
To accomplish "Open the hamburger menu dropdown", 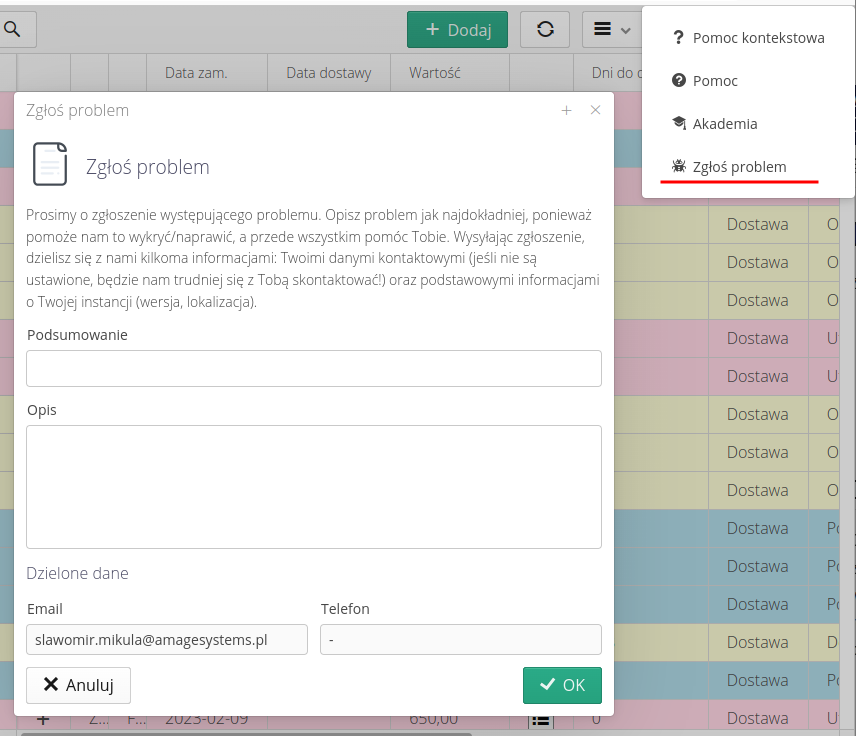I will pyautogui.click(x=611, y=30).
